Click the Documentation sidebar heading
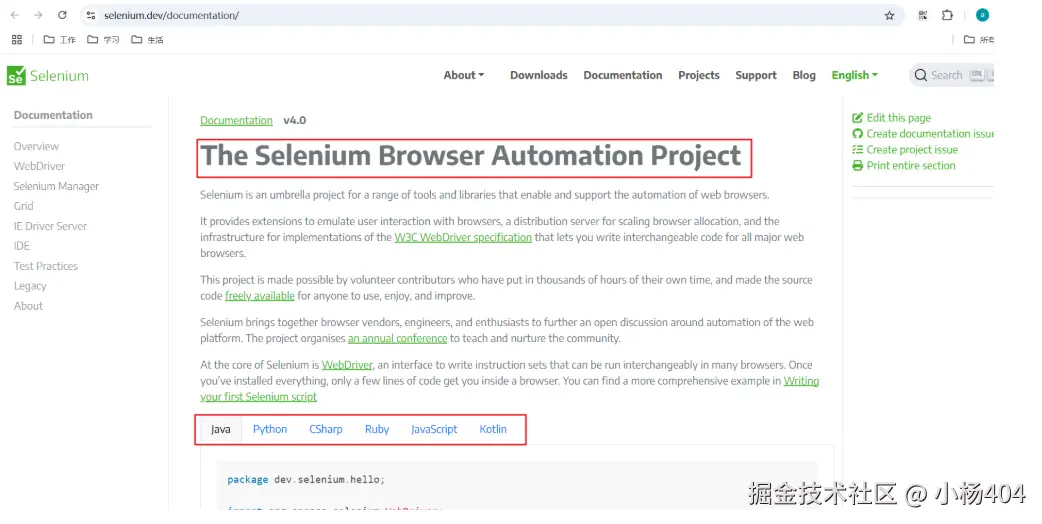 point(53,115)
